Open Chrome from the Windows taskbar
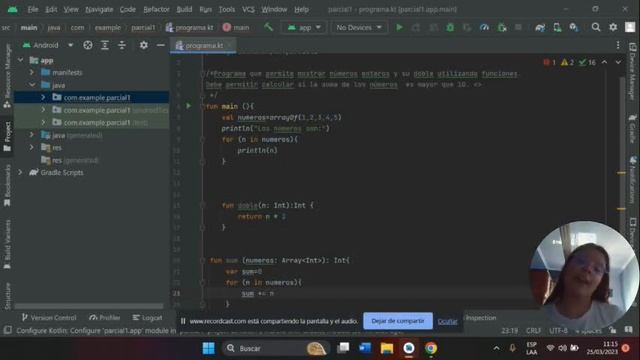The width and height of the screenshot is (640, 360). click(431, 348)
